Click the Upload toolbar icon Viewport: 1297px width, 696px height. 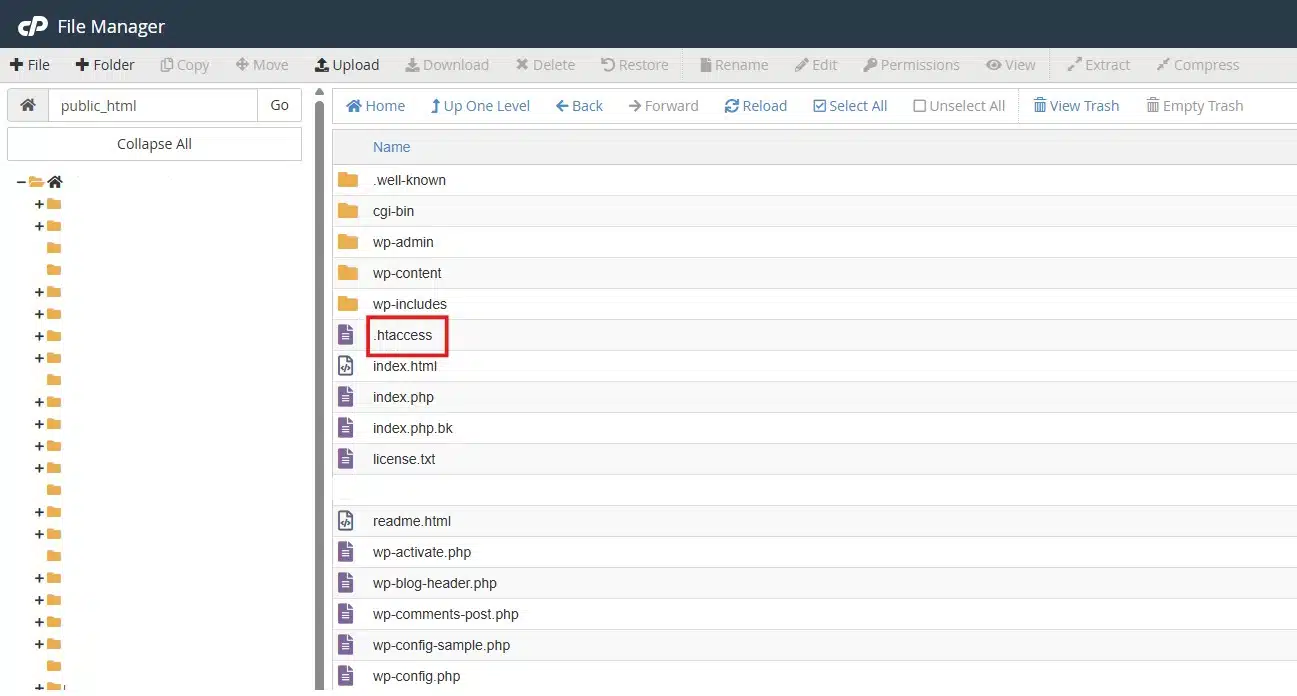[x=322, y=65]
